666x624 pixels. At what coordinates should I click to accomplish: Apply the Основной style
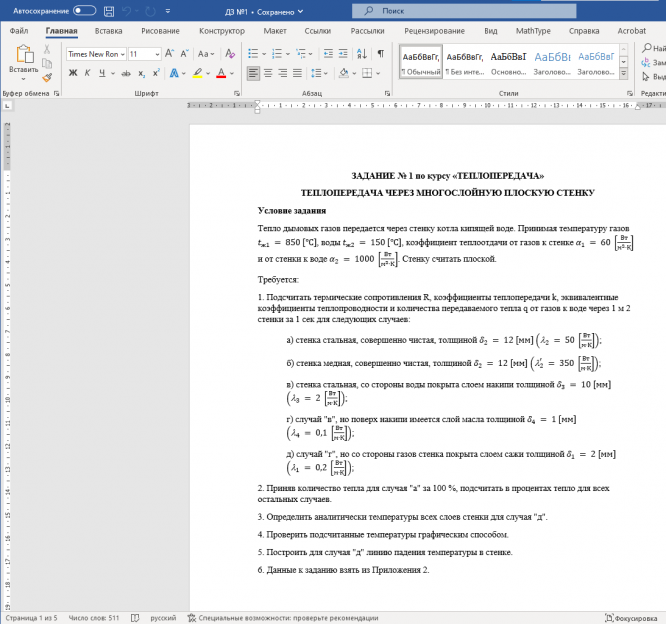pyautogui.click(x=508, y=62)
